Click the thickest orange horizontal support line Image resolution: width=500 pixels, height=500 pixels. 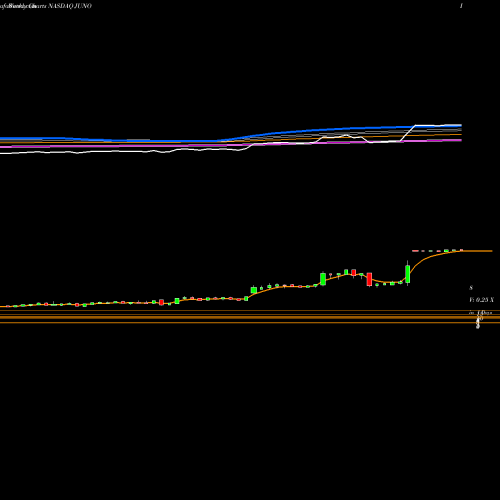[250, 317]
